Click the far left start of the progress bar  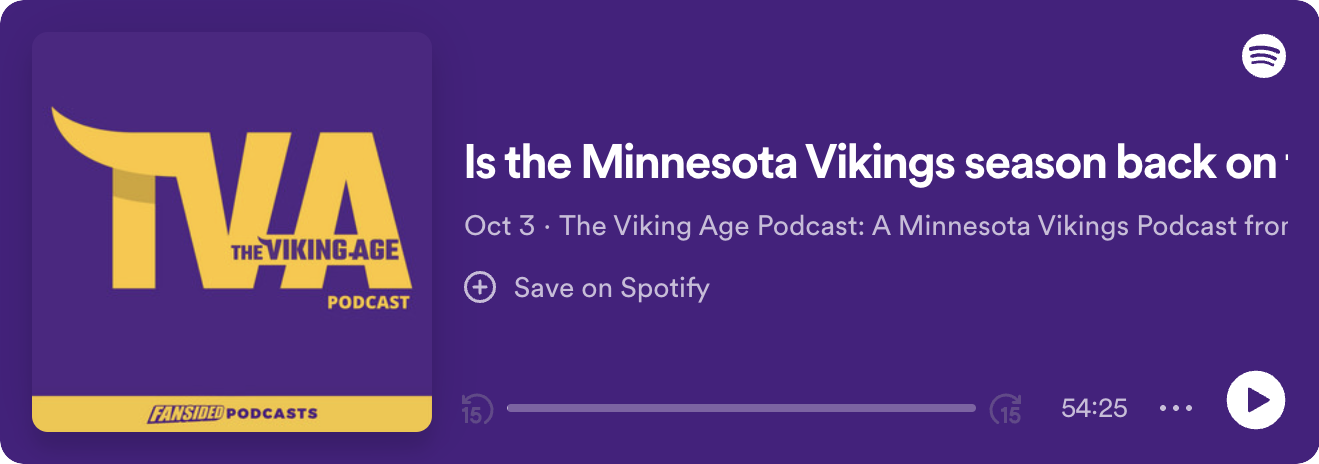point(511,408)
